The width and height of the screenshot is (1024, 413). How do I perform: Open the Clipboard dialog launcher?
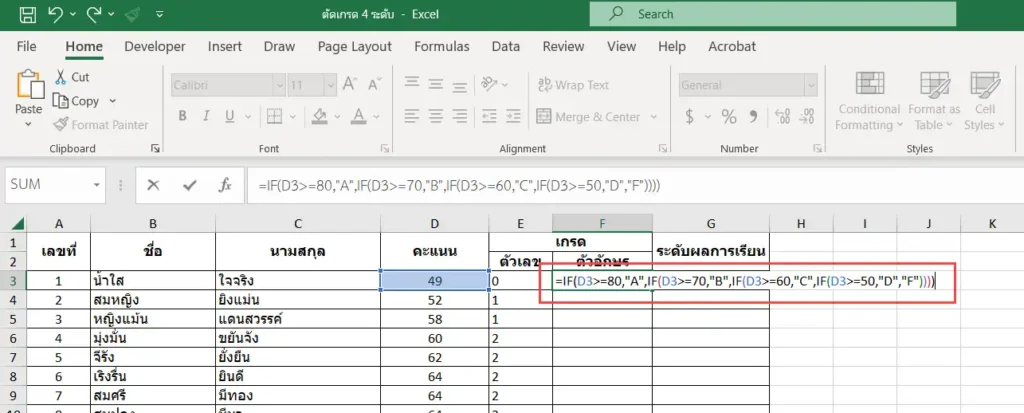(155, 149)
